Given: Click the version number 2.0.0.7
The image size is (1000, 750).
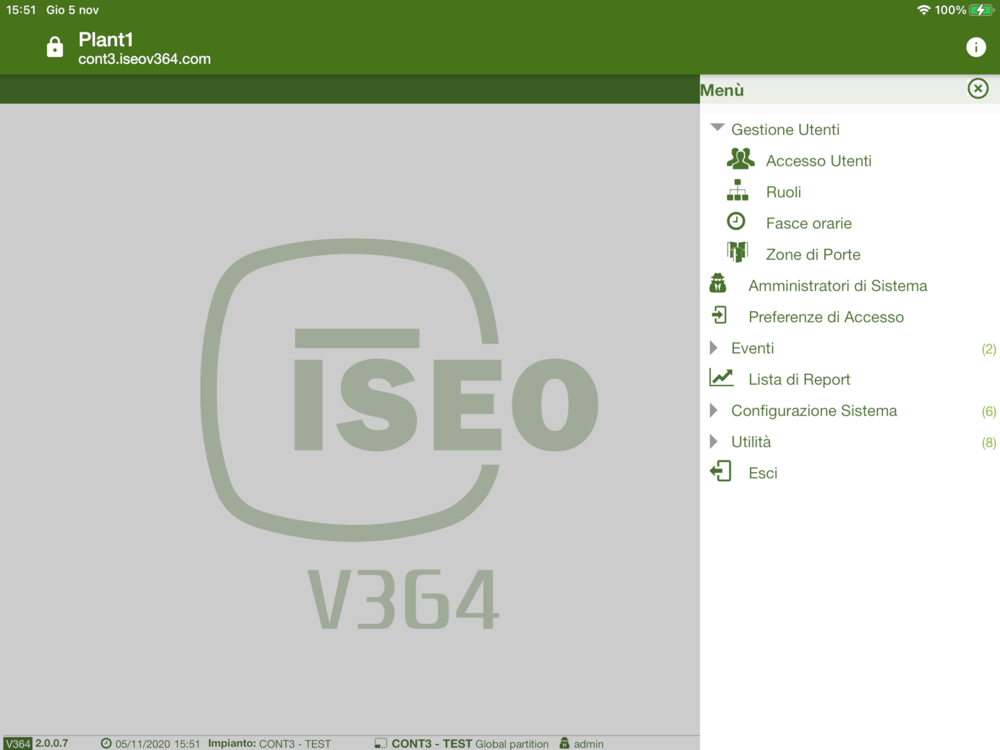Looking at the screenshot, I should (52, 744).
